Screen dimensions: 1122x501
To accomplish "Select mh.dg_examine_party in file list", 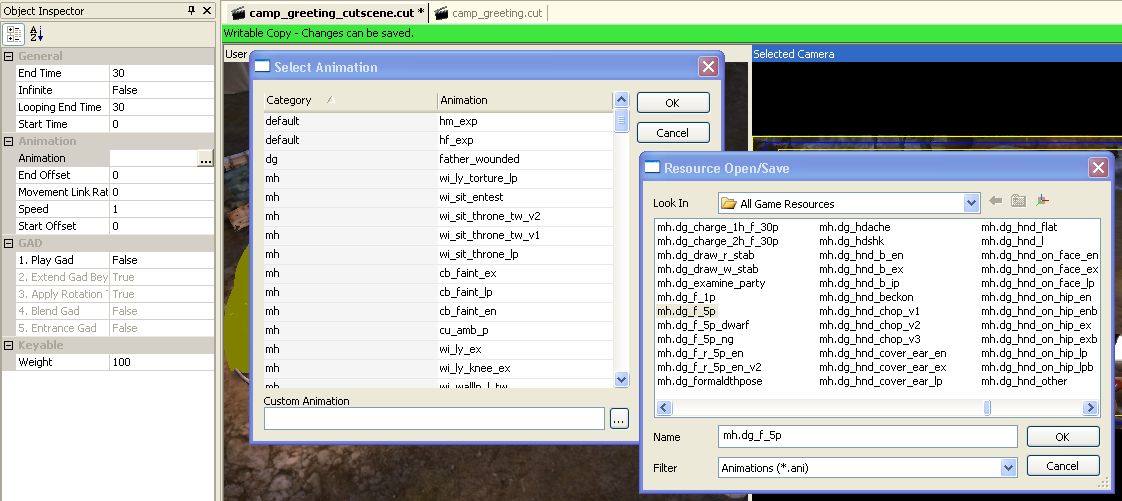I will (x=710, y=283).
